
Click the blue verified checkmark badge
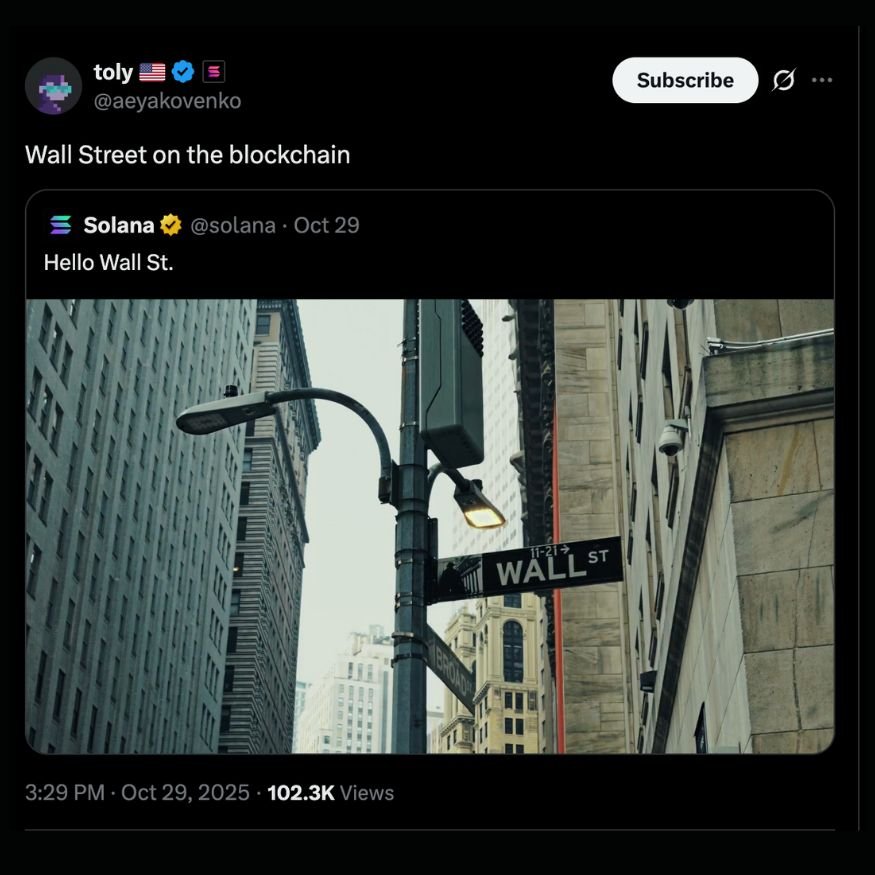click(x=182, y=71)
